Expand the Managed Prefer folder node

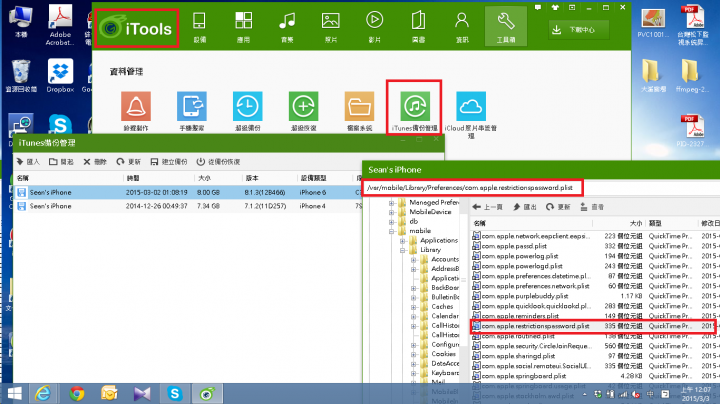(x=392, y=202)
